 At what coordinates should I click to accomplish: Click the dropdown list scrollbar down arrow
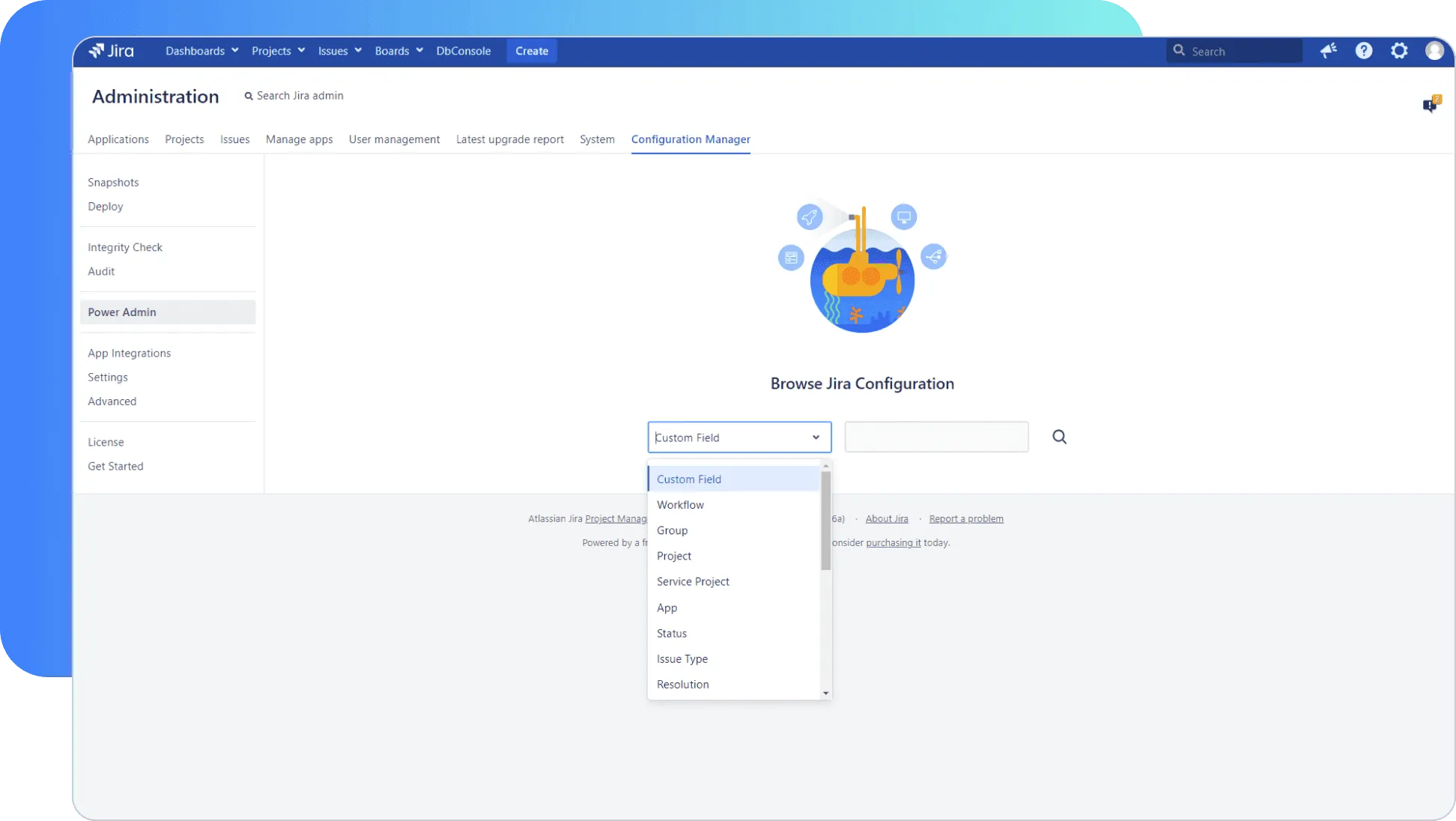826,693
